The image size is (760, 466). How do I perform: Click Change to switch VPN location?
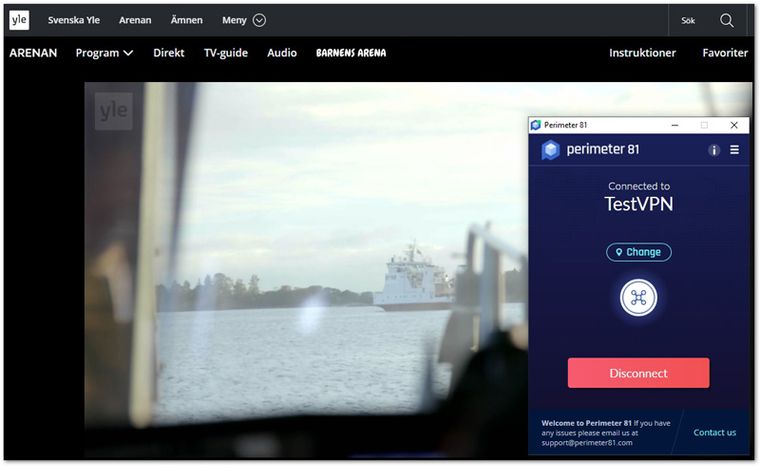pos(638,252)
